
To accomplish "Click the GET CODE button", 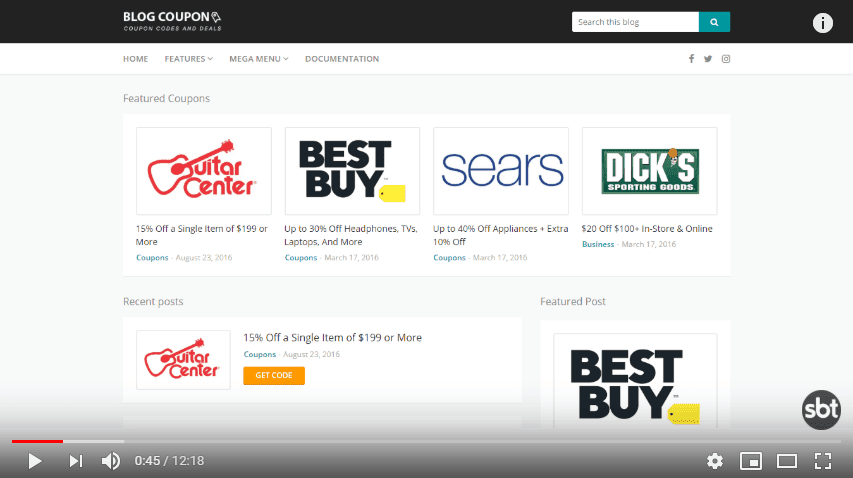I will (x=274, y=375).
